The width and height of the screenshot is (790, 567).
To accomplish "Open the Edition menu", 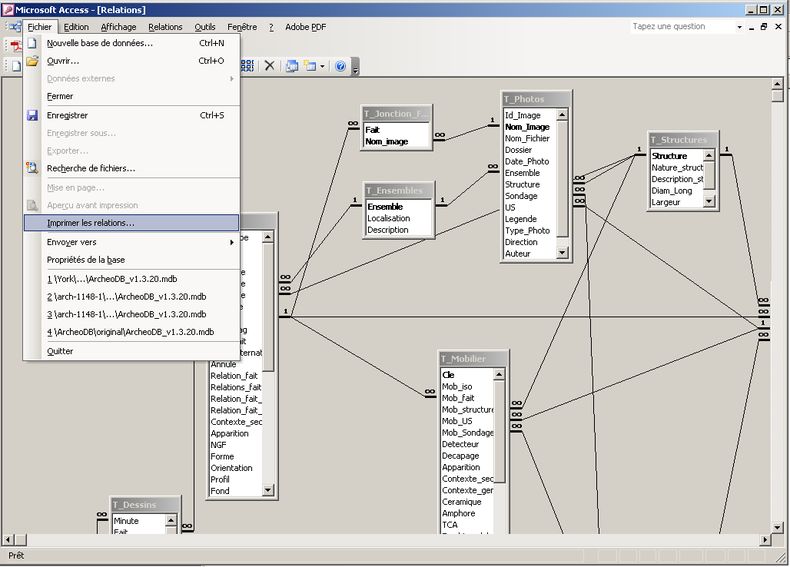I will [x=76, y=27].
